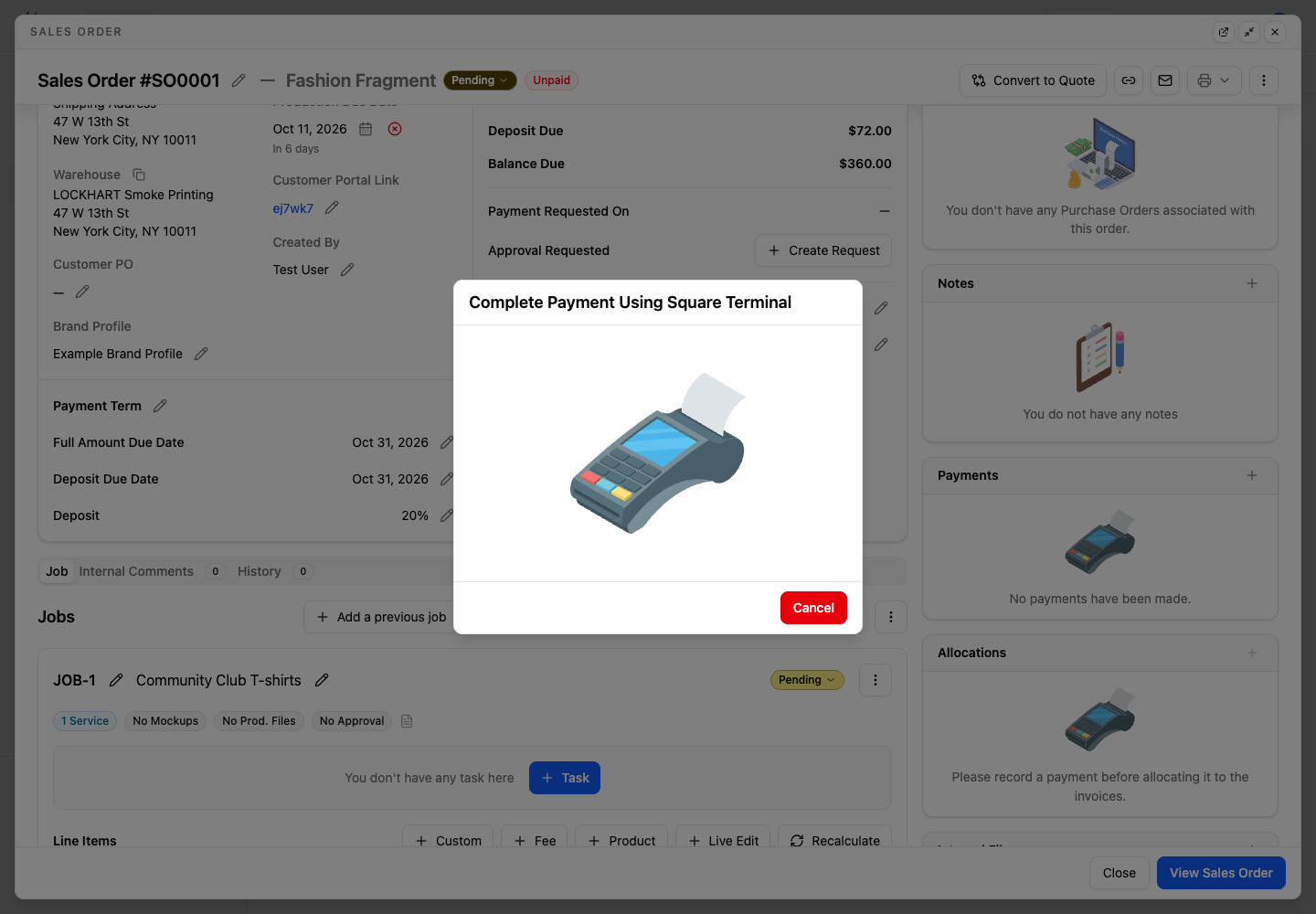Open the header more-options kebab menu
The image size is (1316, 914).
pyautogui.click(x=1264, y=80)
